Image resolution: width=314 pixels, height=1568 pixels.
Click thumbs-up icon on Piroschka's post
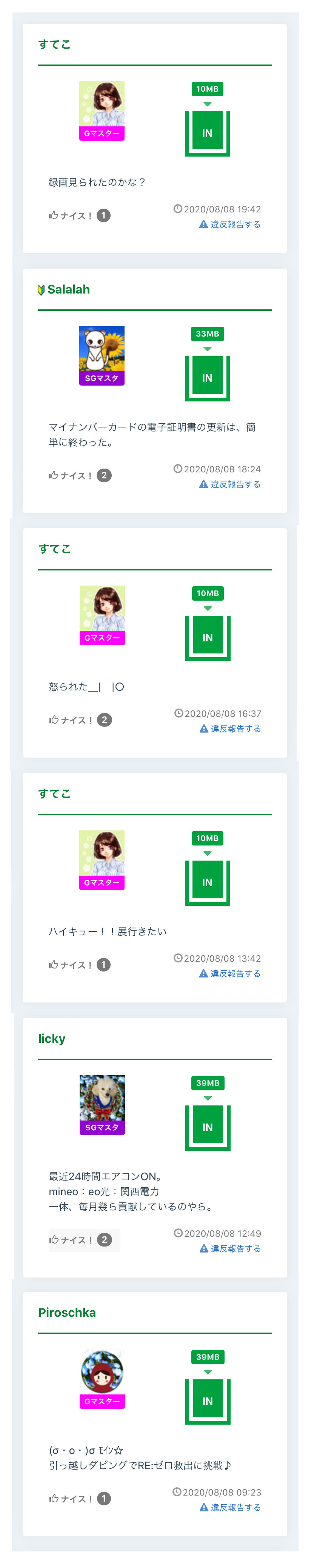[54, 1498]
